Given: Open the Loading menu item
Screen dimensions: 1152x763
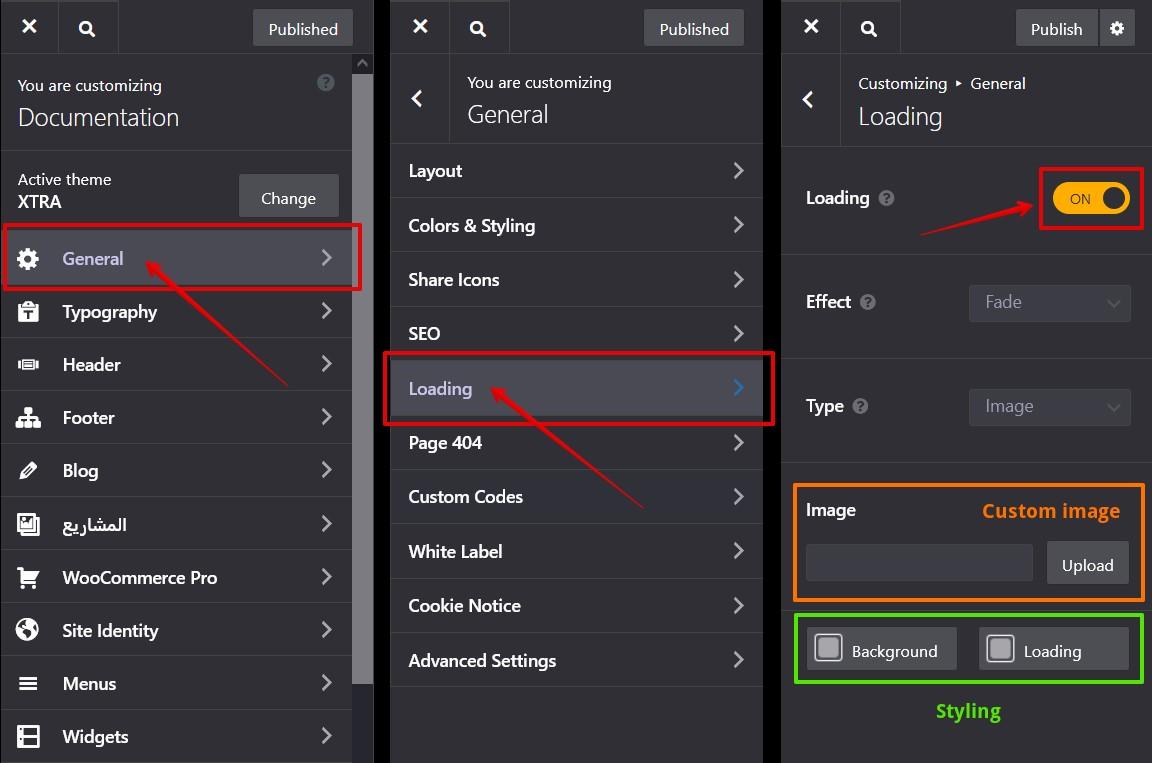Looking at the screenshot, I should coord(576,389).
